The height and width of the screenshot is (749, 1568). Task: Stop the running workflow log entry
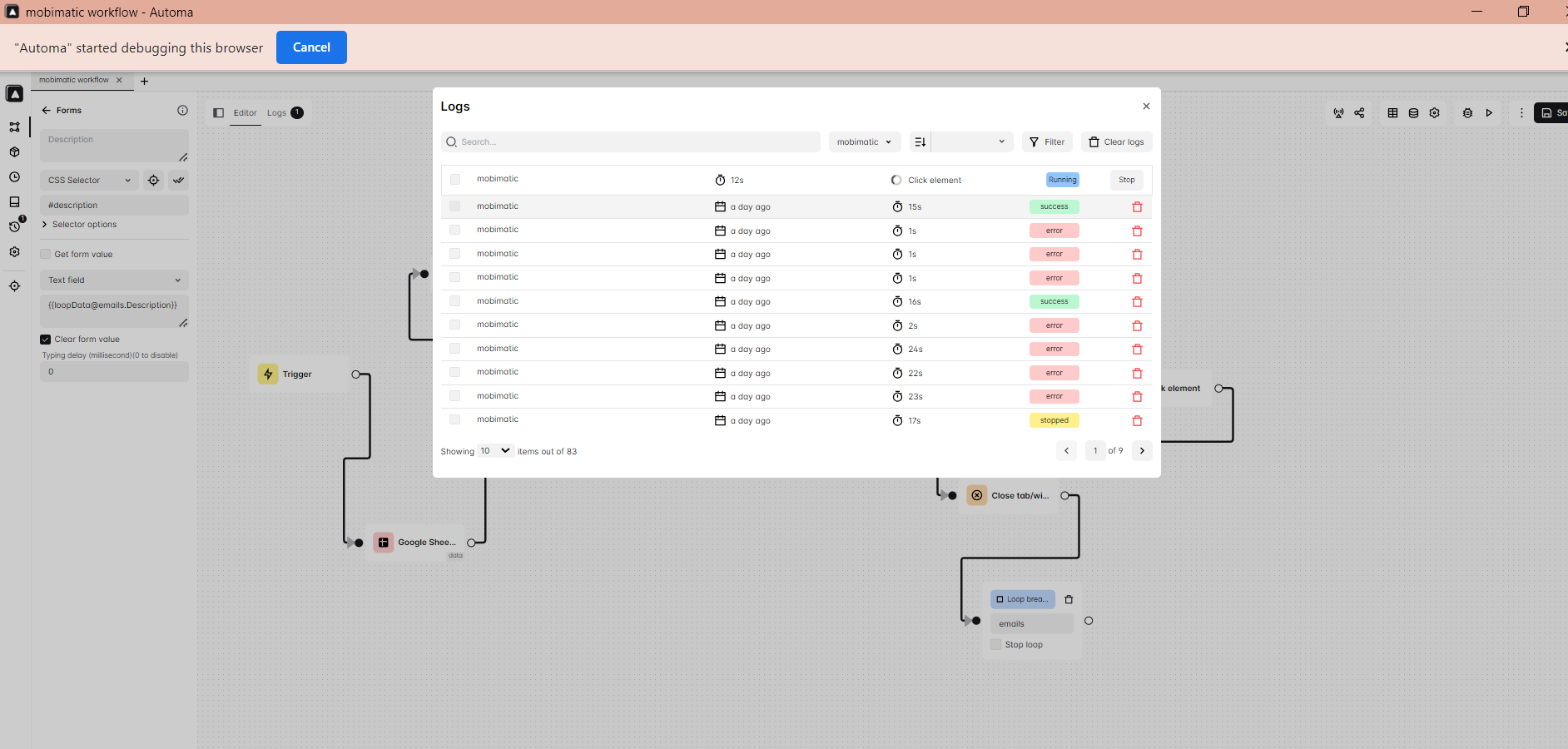1126,180
